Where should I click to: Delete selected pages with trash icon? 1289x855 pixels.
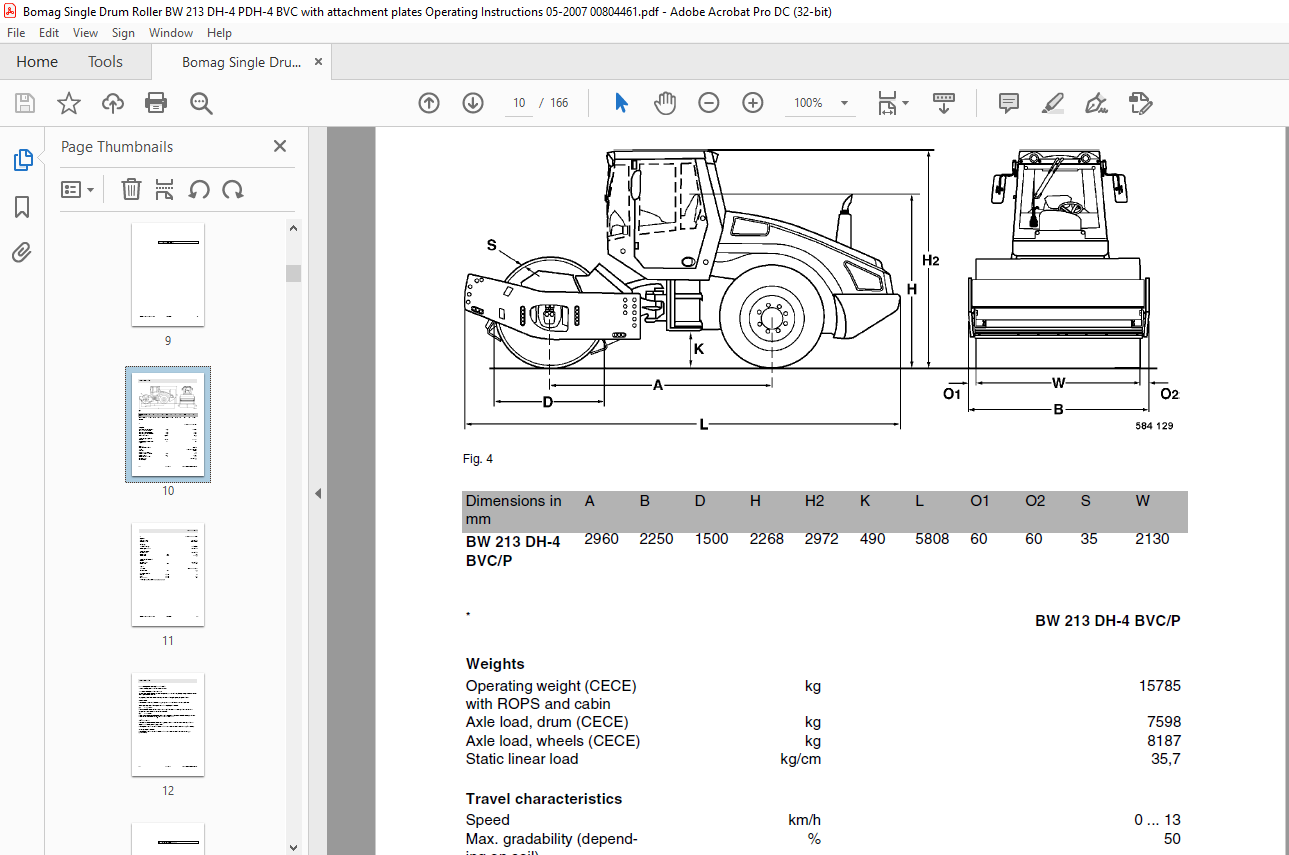[x=131, y=189]
